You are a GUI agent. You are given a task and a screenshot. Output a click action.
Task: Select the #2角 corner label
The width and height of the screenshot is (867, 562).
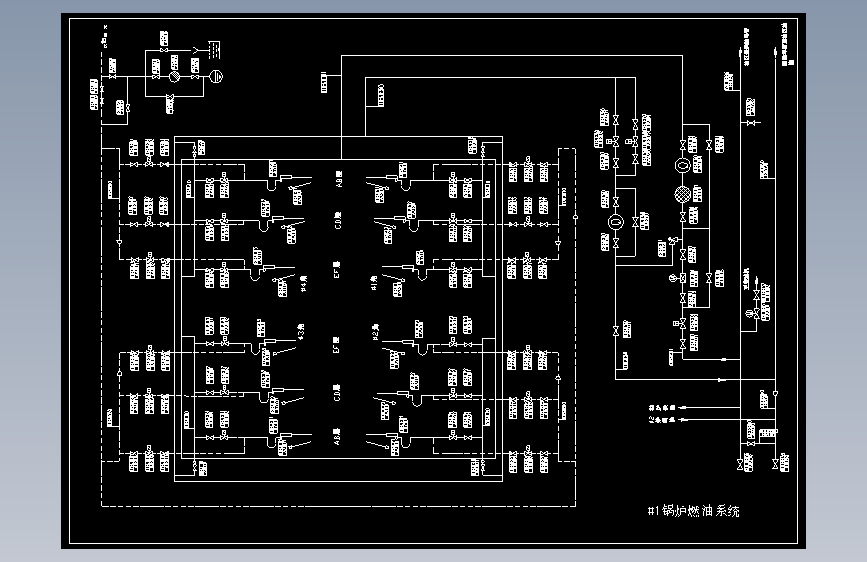click(x=375, y=332)
